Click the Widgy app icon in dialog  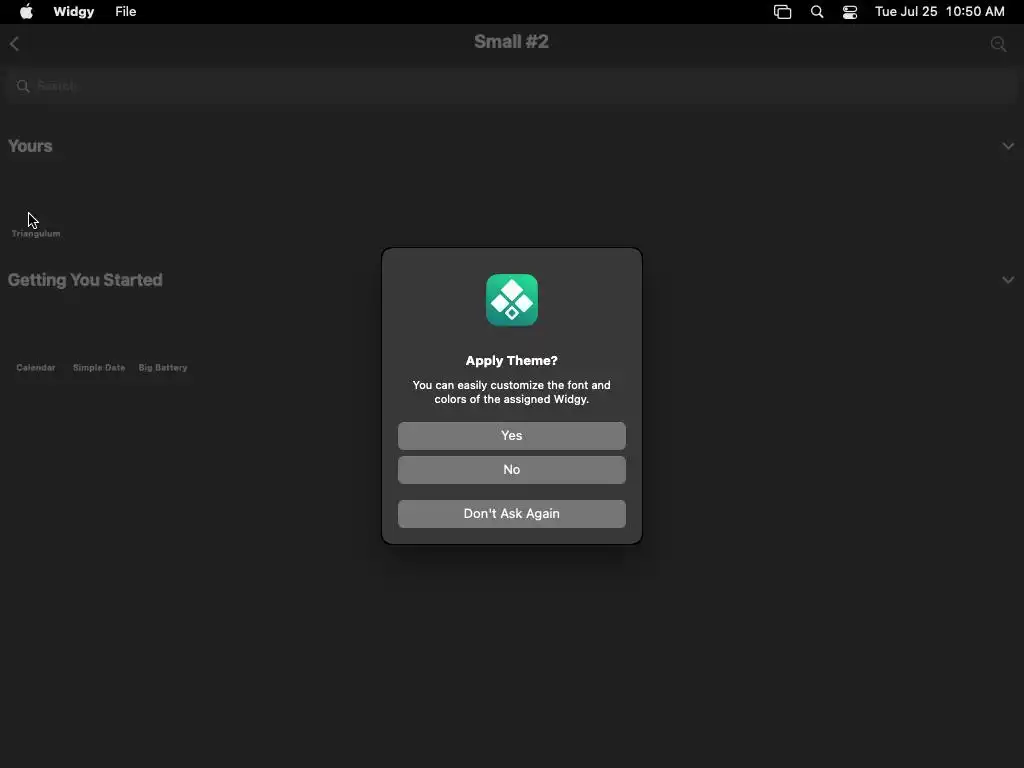(511, 300)
